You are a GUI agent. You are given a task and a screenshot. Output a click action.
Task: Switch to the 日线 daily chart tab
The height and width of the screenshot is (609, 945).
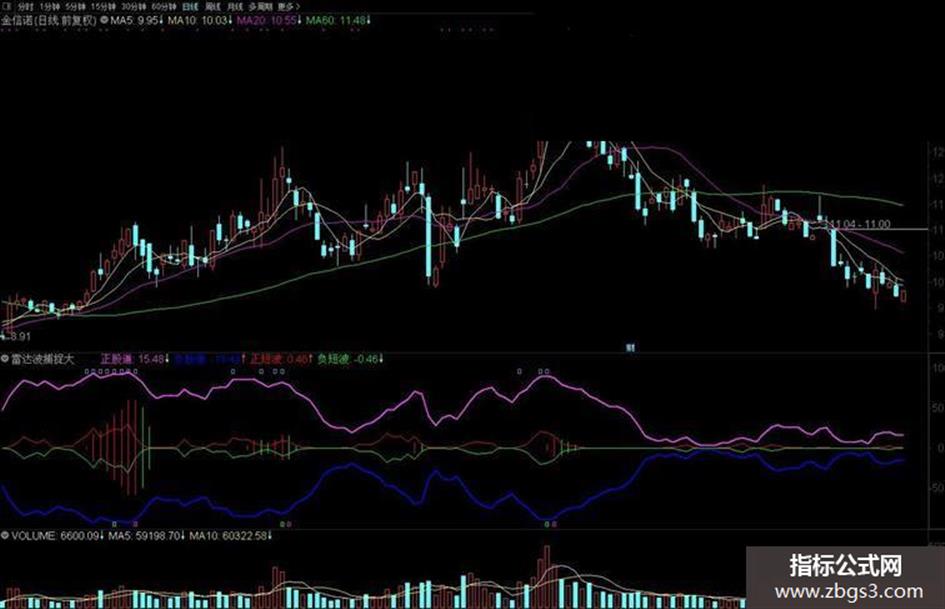coord(190,7)
